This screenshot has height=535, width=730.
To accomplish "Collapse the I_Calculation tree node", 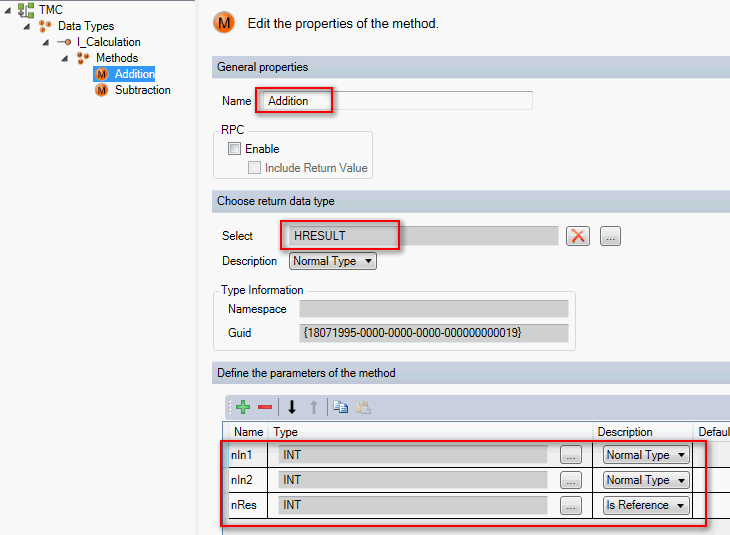I will click(46, 42).
